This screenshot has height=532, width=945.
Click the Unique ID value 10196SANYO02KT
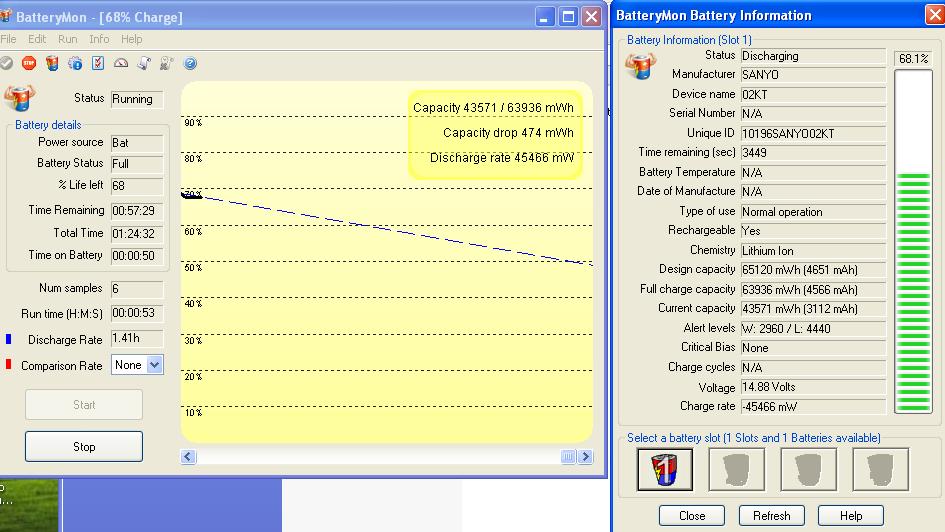tap(813, 134)
